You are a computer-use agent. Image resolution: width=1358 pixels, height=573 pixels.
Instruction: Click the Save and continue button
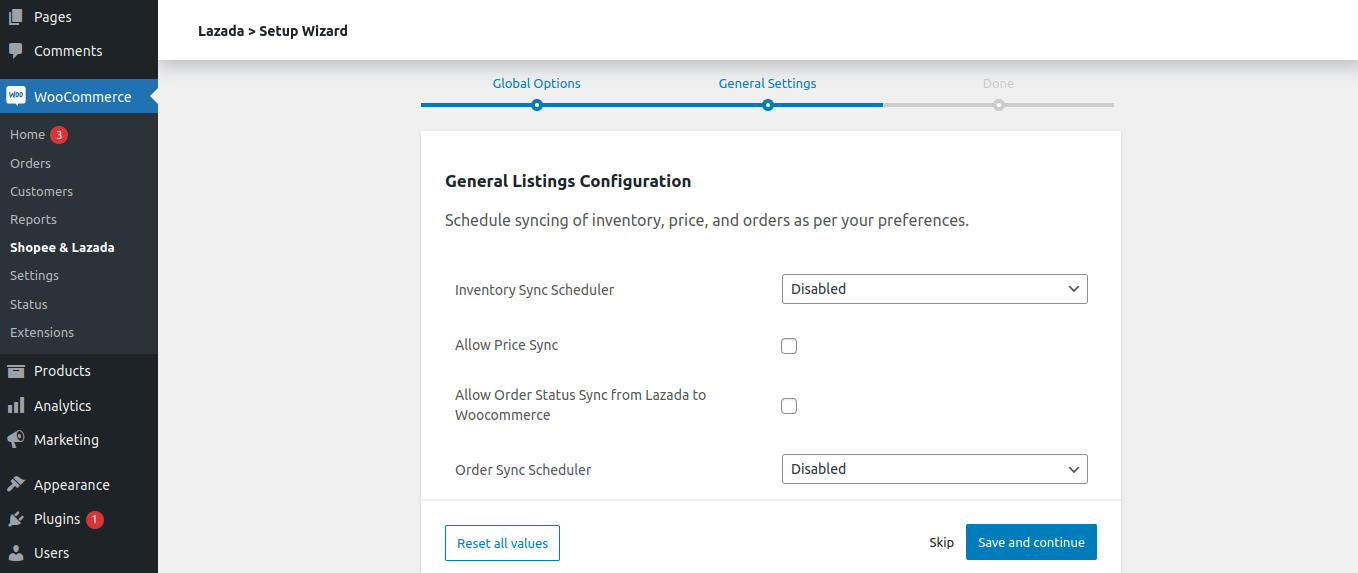(x=1031, y=542)
